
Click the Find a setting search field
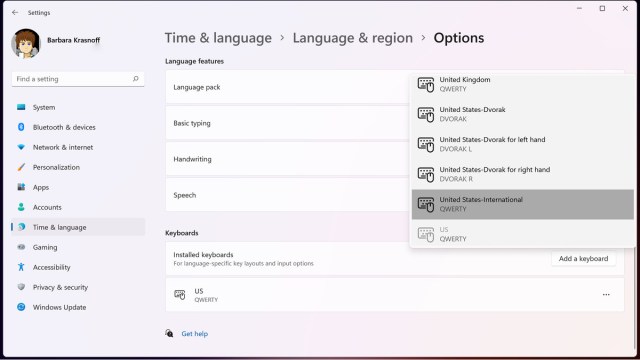[x=78, y=79]
